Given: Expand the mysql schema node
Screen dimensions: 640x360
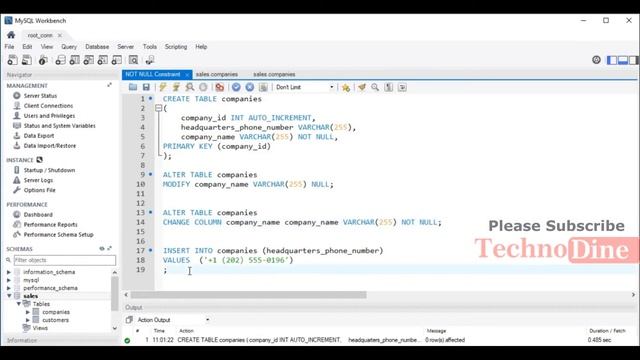Looking at the screenshot, I should click(9, 280).
